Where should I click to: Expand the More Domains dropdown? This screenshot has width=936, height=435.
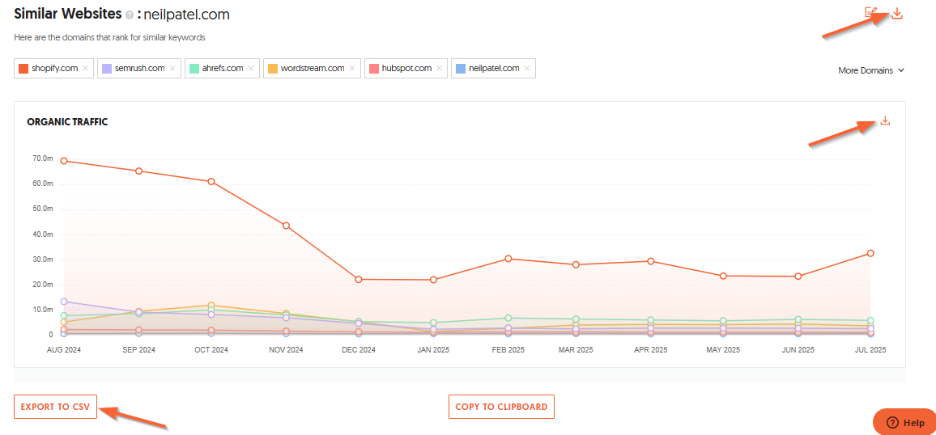(871, 70)
